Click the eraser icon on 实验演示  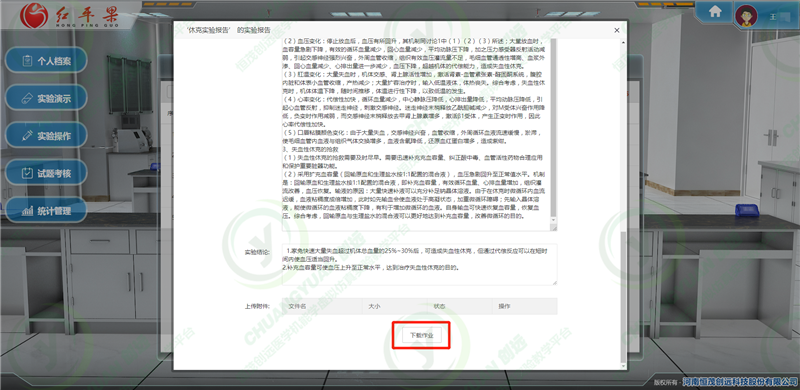[x=27, y=99]
